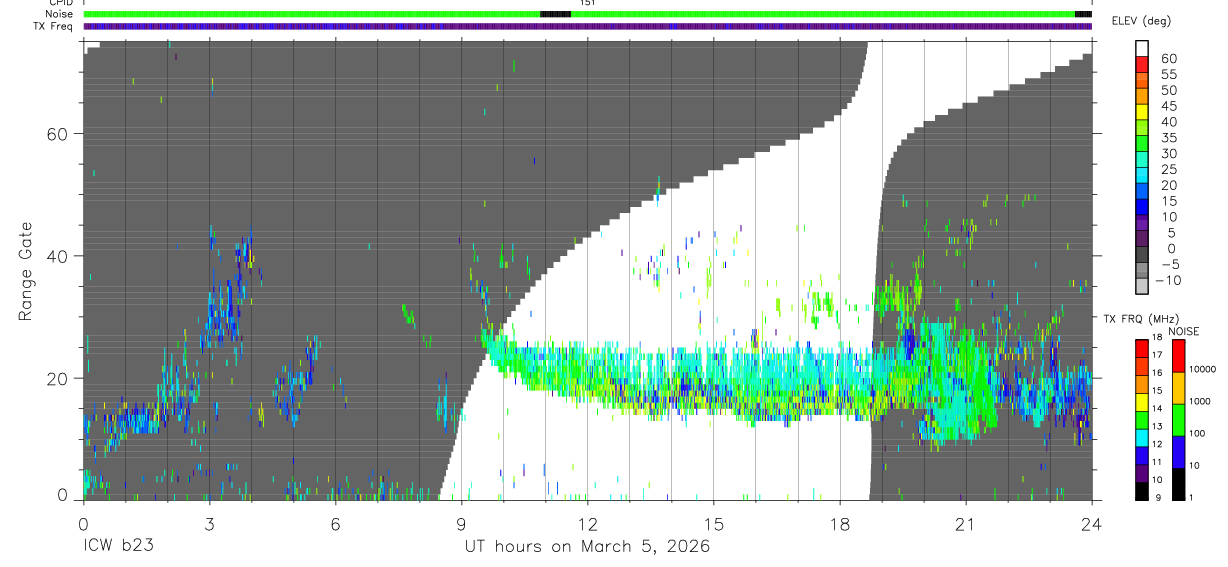Screen dimensions: 1228x567
Task: Select the bright green 30–35 ELEV segment
Action: click(x=1142, y=145)
